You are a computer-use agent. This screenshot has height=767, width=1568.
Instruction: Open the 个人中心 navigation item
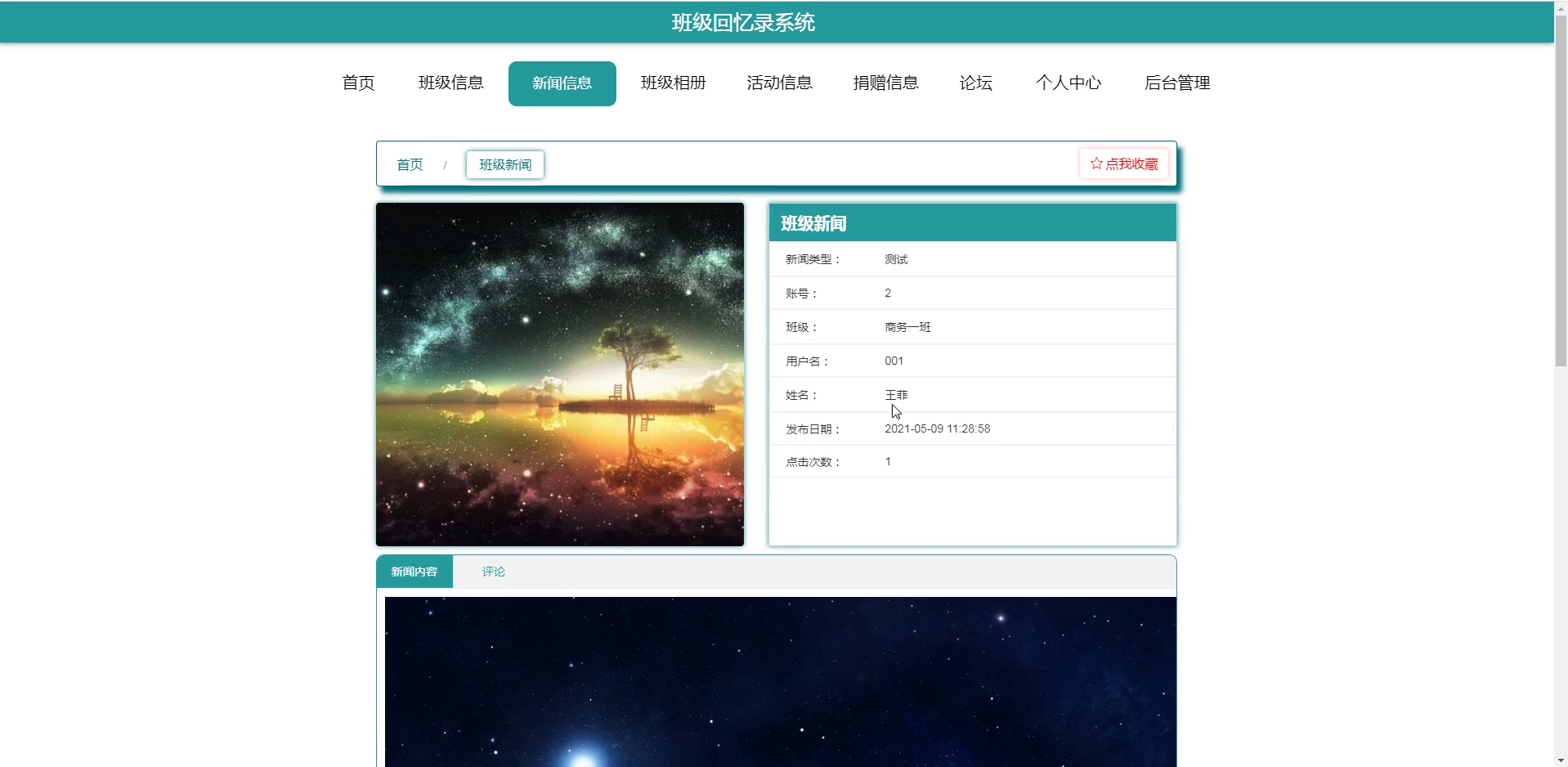tap(1068, 83)
